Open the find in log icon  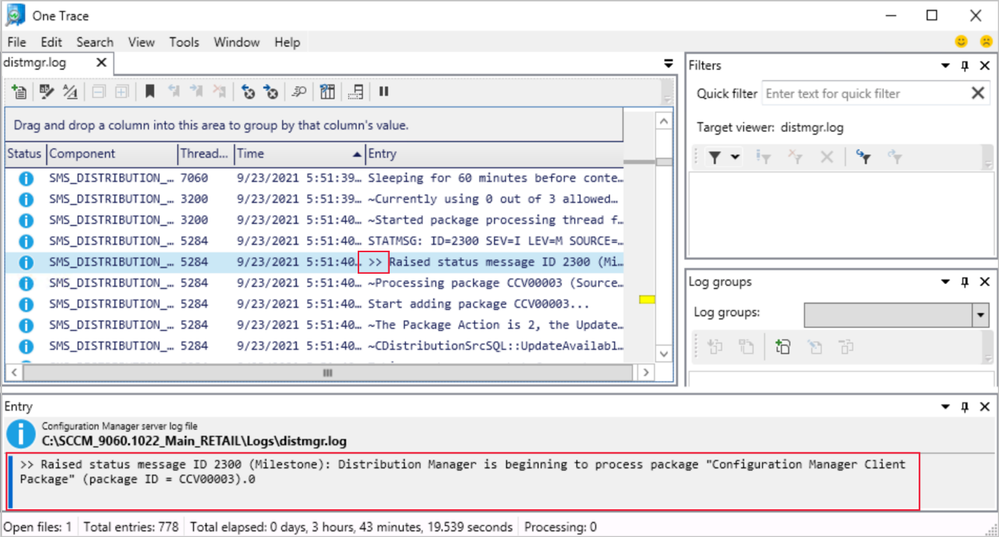299,92
